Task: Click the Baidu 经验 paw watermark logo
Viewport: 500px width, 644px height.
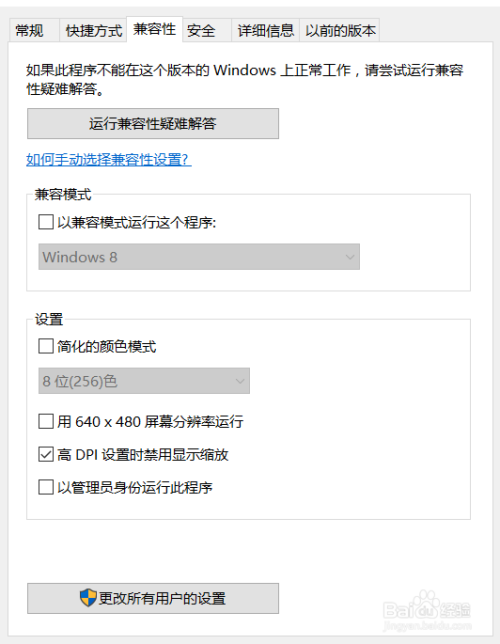Action: [x=427, y=606]
